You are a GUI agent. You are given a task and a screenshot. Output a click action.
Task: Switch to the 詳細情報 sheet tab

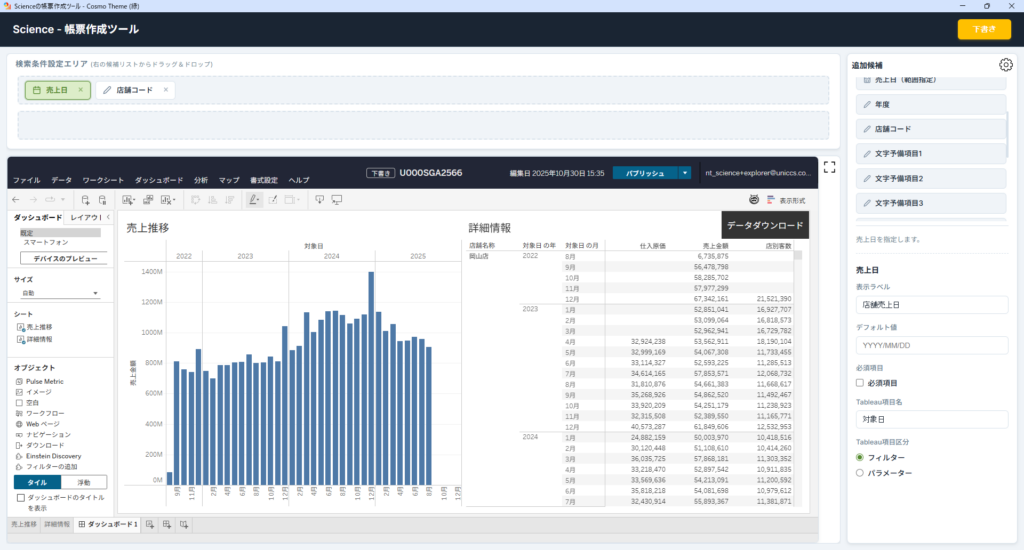tap(57, 525)
